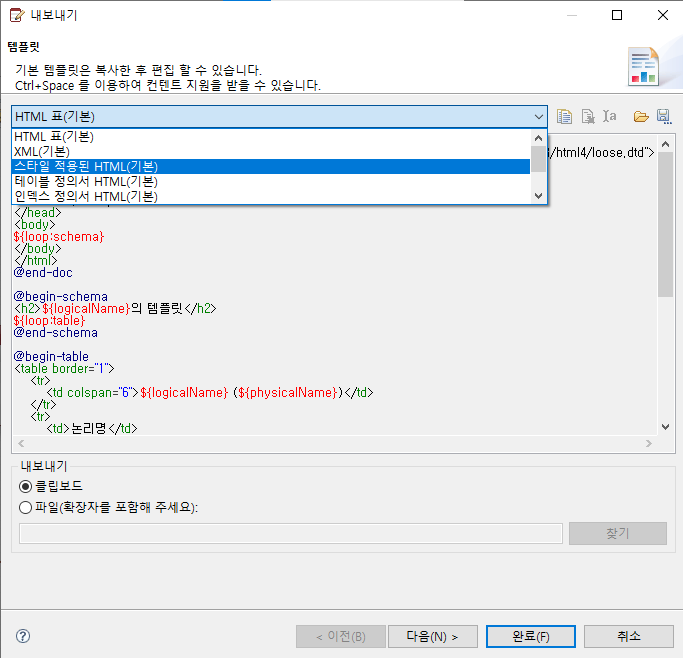The width and height of the screenshot is (683, 658).
Task: Click ${physicalName} in the td colspan line
Action: pos(287,393)
